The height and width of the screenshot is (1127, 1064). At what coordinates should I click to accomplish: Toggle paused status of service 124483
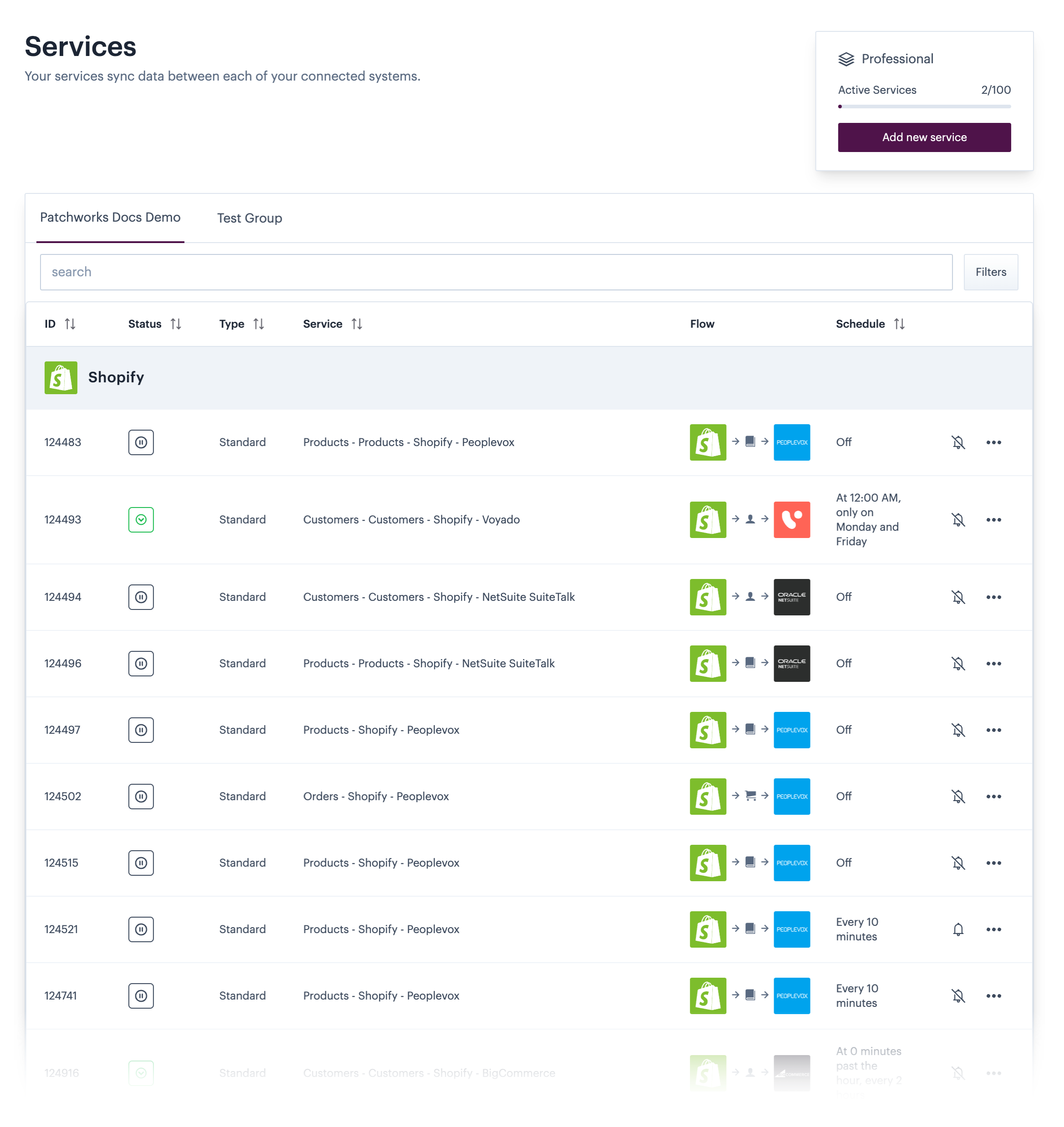click(x=141, y=442)
